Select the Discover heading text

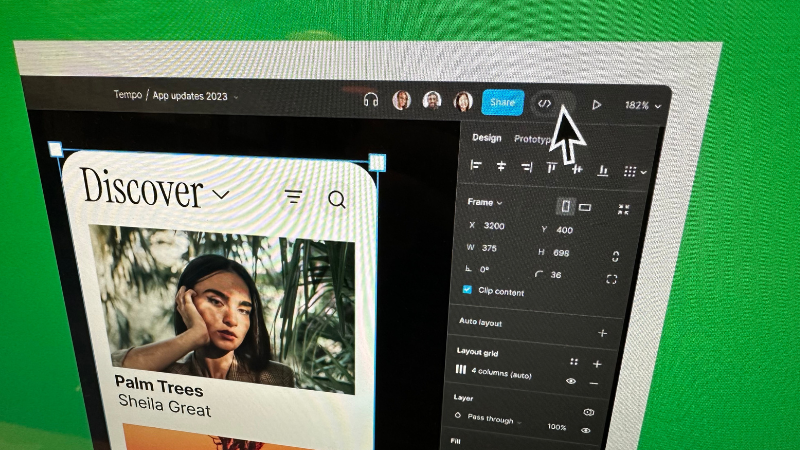(x=142, y=187)
